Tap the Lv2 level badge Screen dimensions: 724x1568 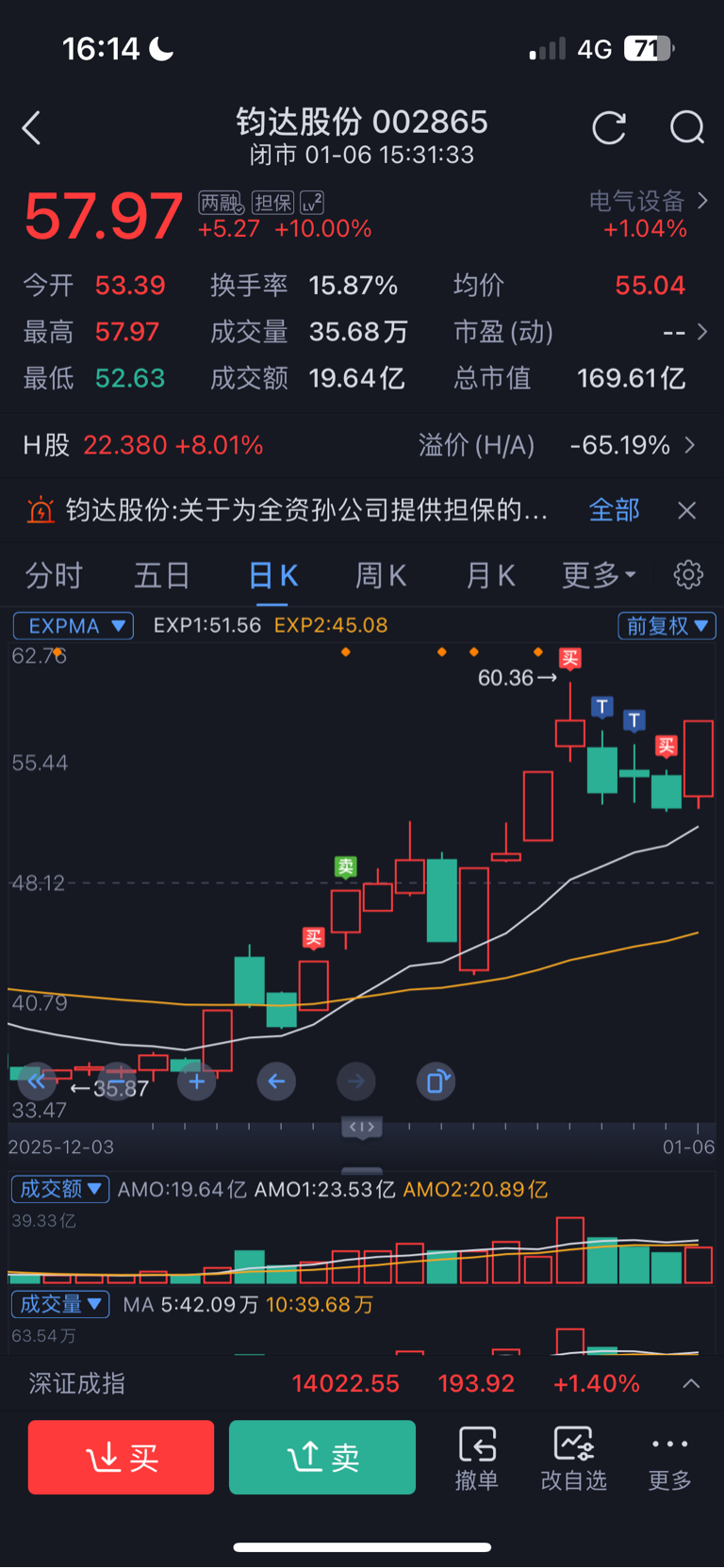(x=312, y=203)
